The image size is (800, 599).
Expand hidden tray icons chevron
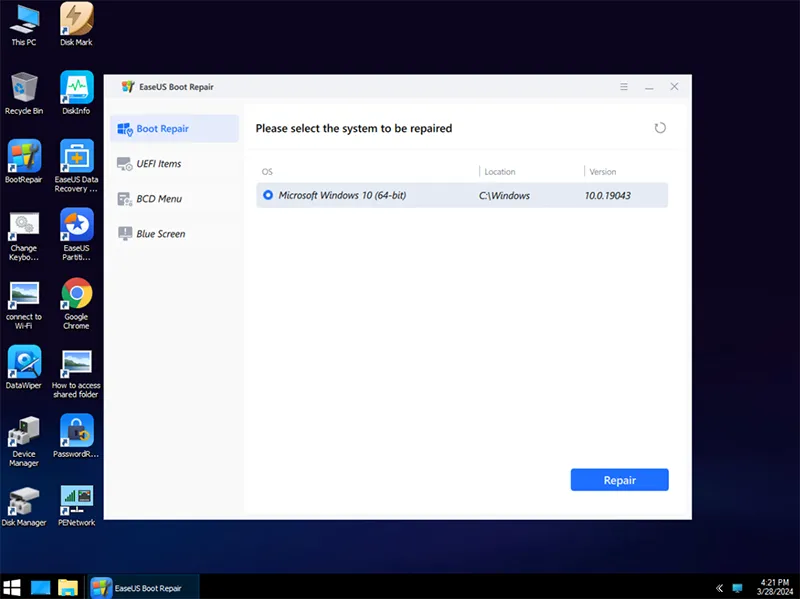[719, 588]
